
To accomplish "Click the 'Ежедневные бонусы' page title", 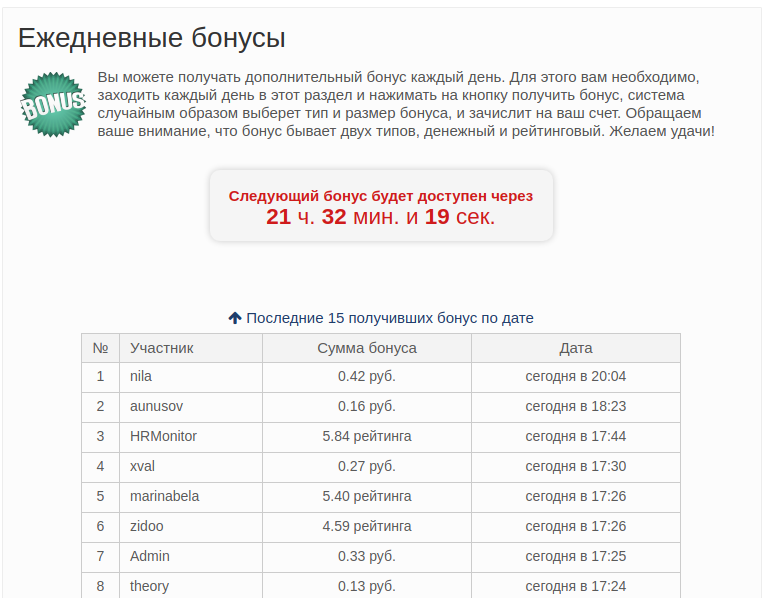I will tap(152, 38).
